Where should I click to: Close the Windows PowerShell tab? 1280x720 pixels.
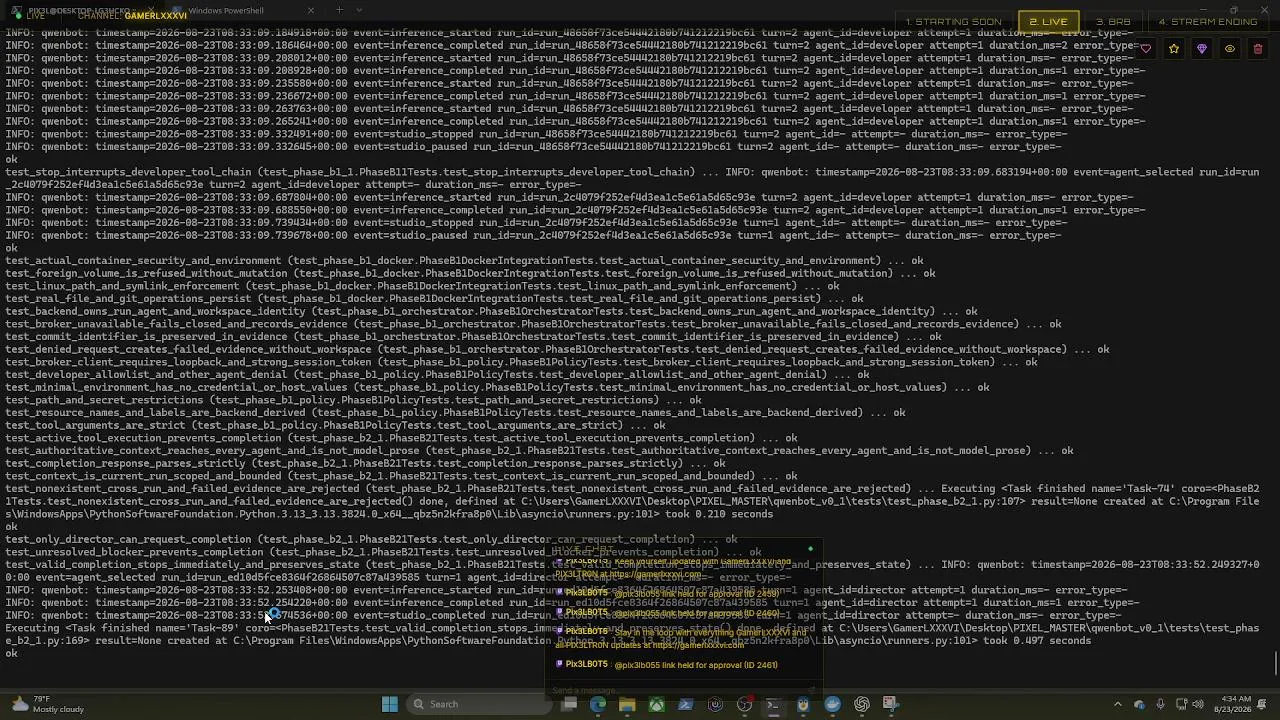pyautogui.click(x=310, y=11)
